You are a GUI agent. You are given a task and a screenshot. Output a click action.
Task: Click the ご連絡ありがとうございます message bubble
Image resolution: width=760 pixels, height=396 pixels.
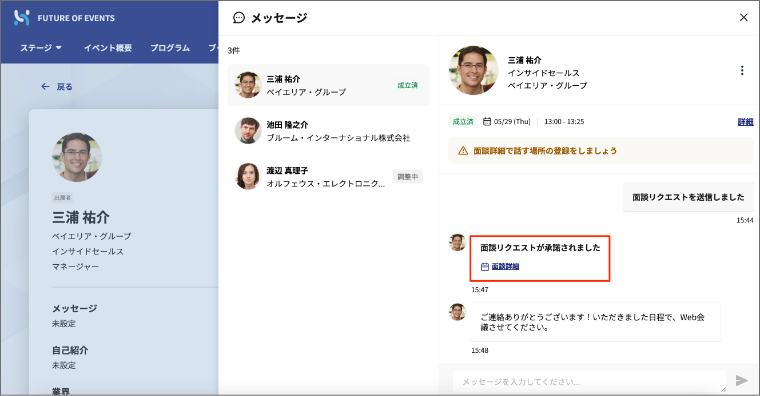(595, 322)
